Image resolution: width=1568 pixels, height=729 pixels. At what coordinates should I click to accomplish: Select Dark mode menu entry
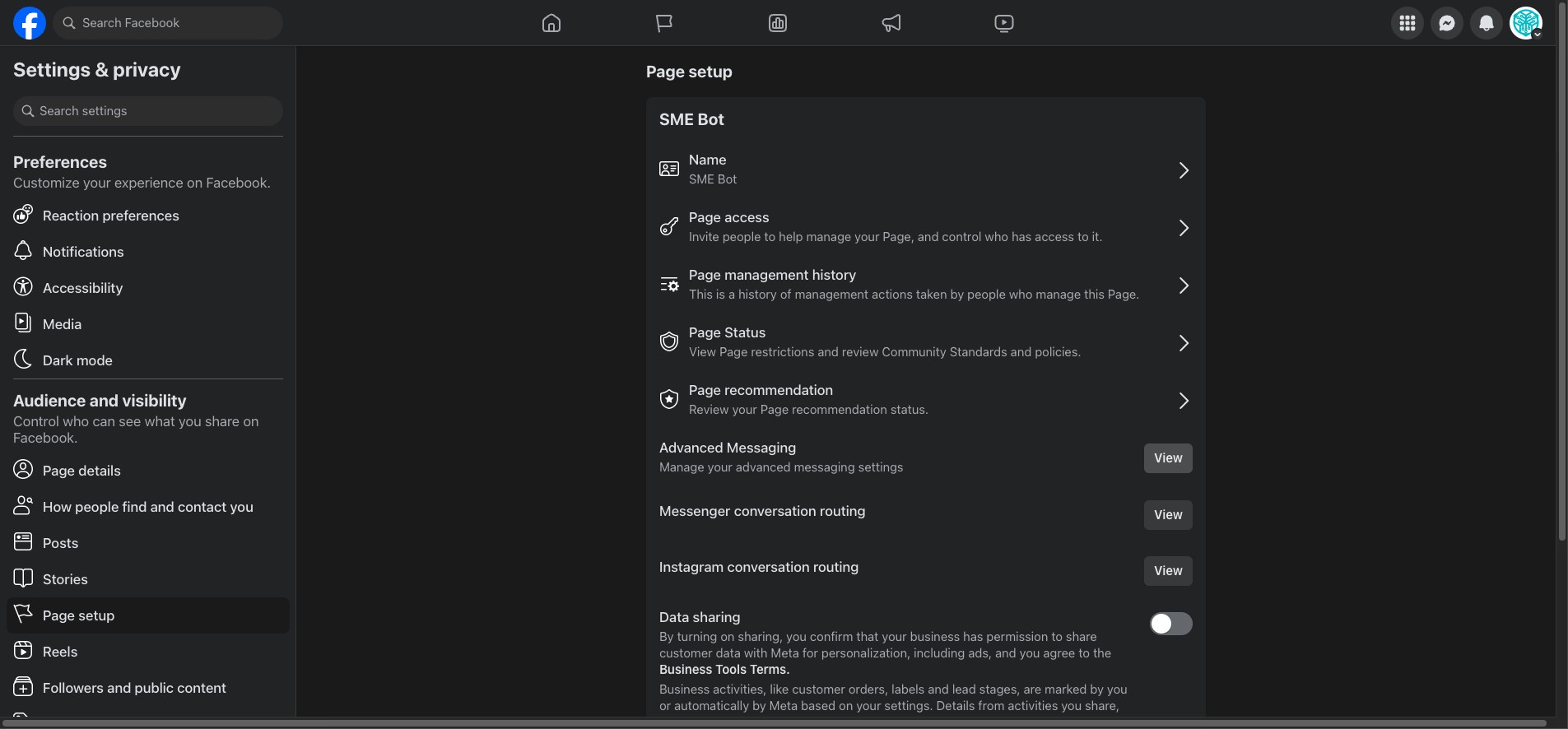coord(148,360)
